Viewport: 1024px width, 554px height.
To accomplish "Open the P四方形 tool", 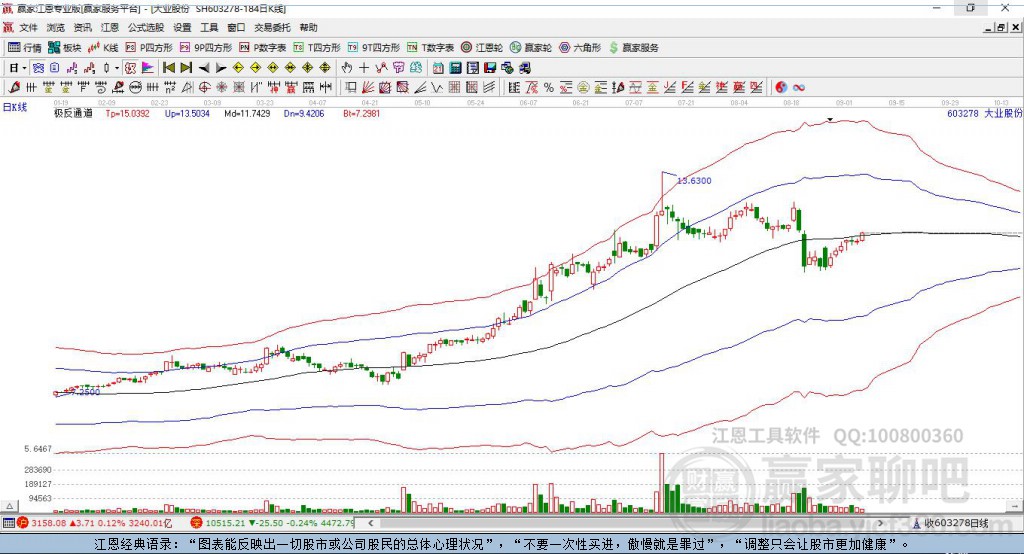I will coord(149,48).
